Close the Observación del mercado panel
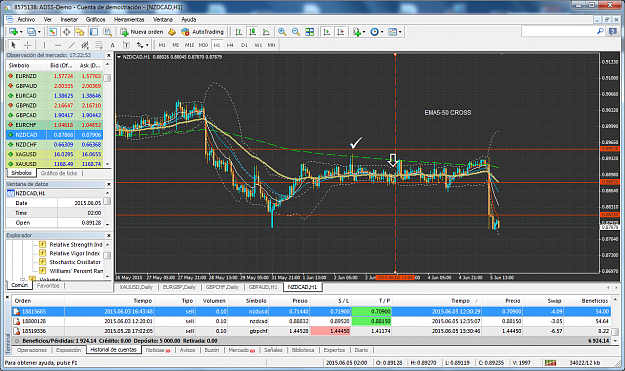This screenshot has height=371, width=625. (108, 55)
